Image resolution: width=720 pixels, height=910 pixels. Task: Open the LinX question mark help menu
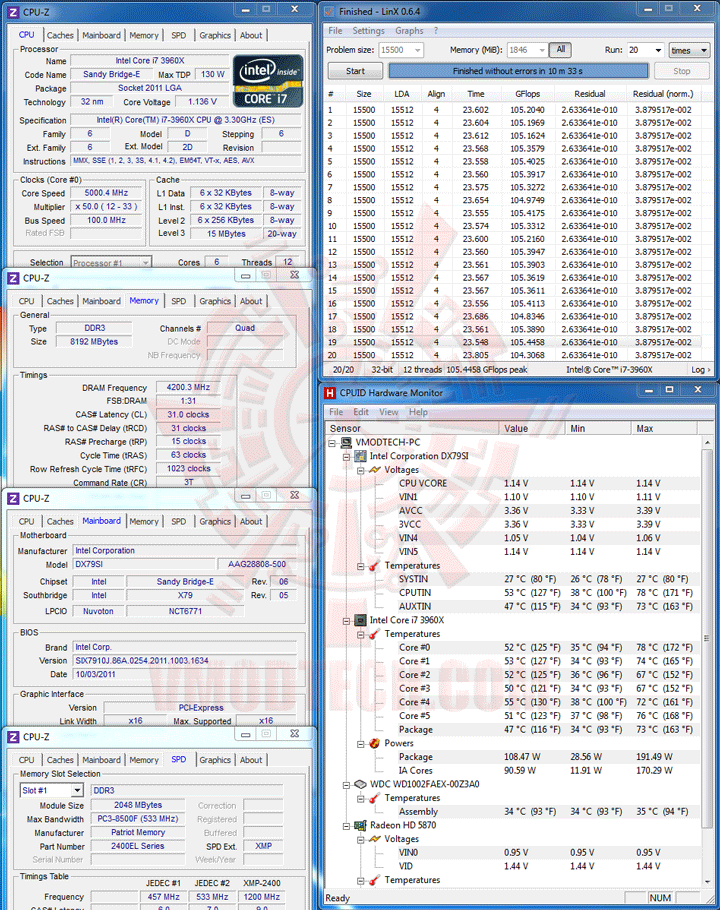[436, 31]
